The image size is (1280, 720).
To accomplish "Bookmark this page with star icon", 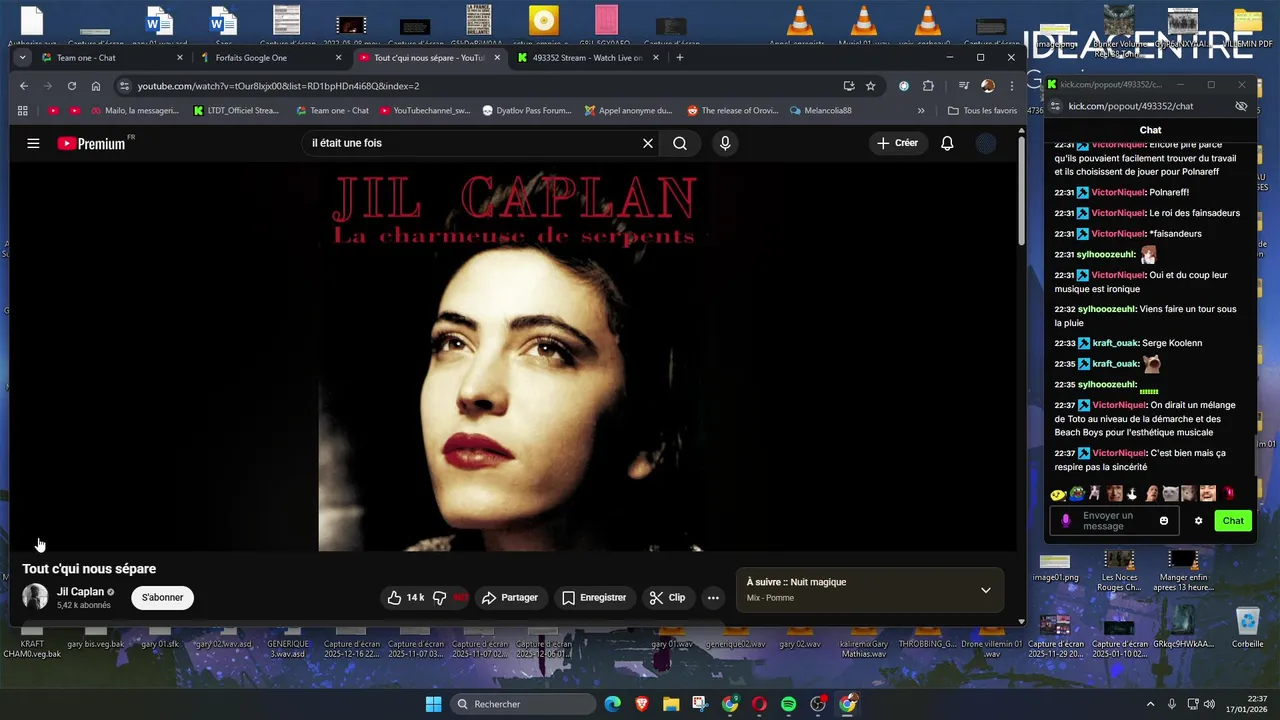I will coord(870,86).
